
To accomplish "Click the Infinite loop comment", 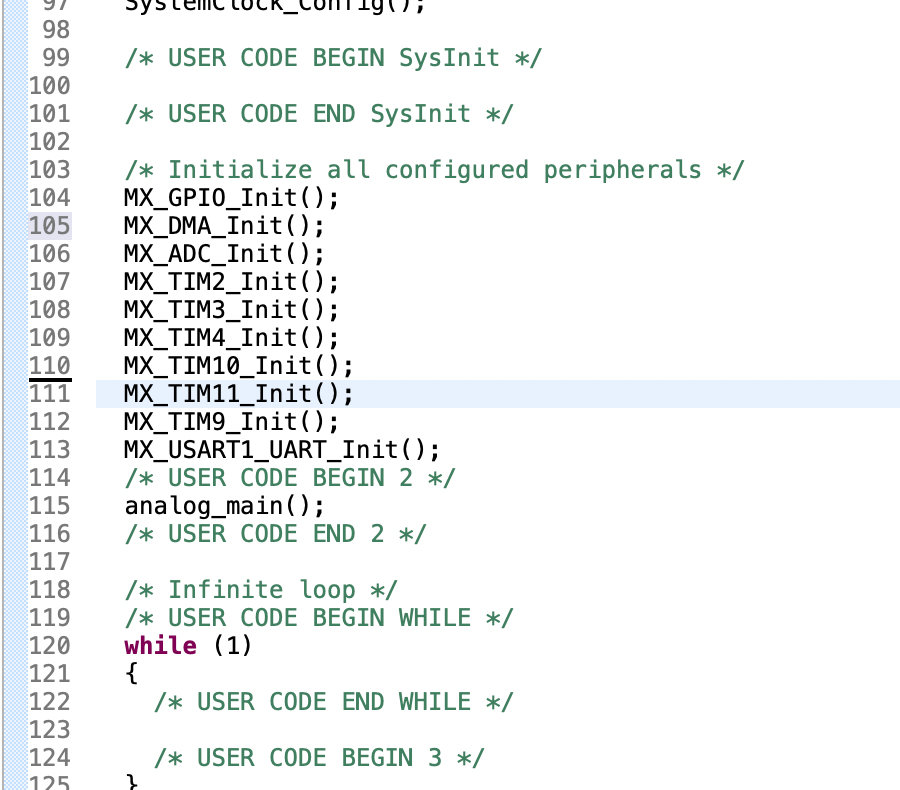I will pyautogui.click(x=261, y=590).
